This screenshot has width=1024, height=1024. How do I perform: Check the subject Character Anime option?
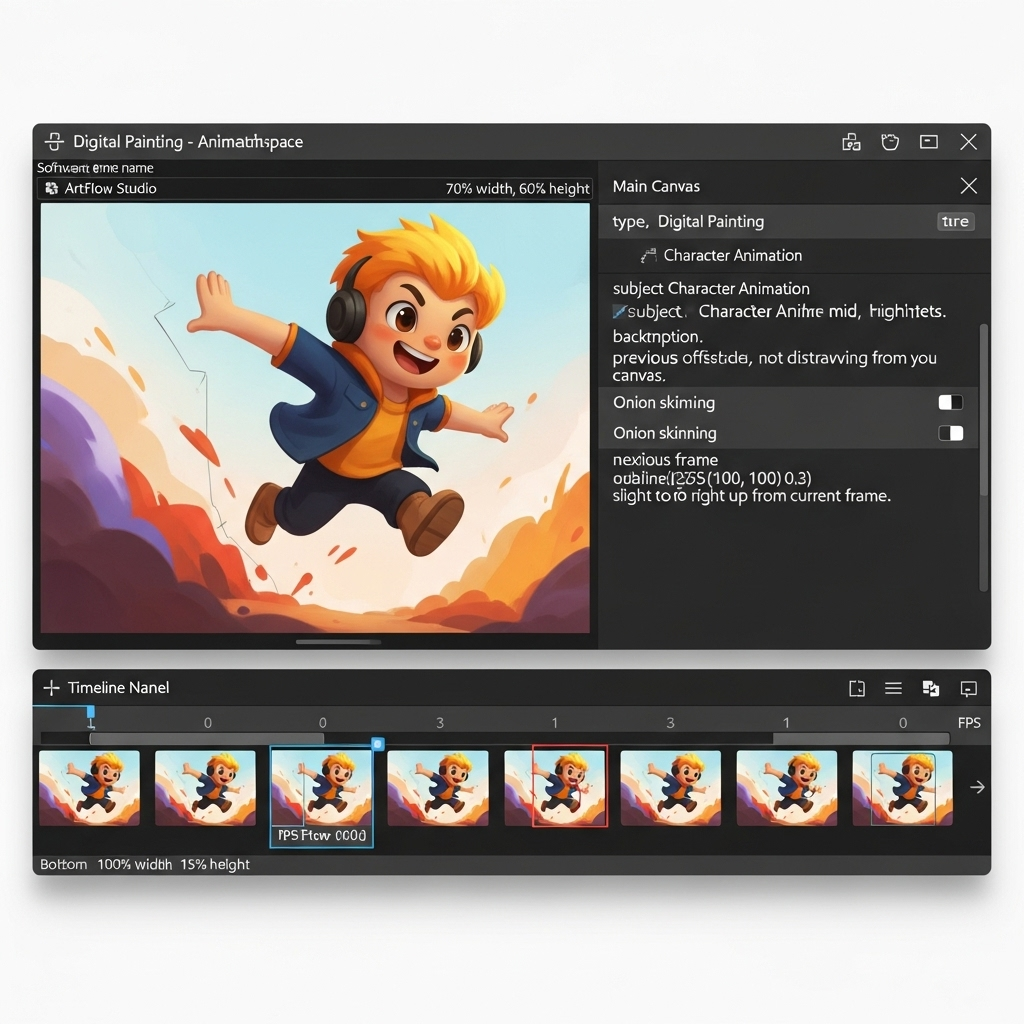(x=622, y=311)
